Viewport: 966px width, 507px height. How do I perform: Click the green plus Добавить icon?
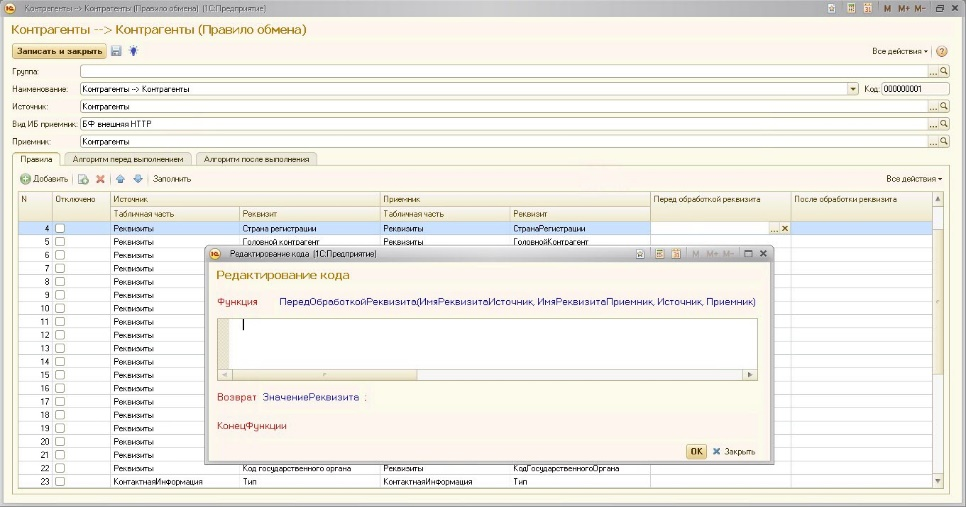pyautogui.click(x=26, y=179)
